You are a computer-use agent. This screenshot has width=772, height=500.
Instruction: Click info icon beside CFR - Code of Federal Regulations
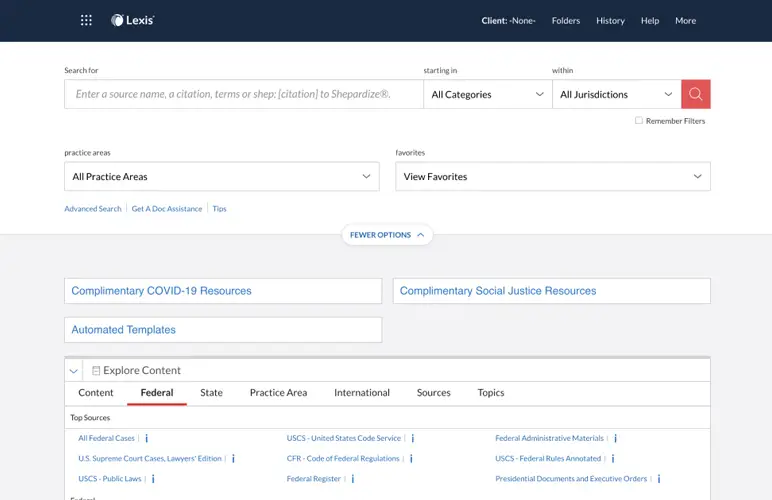[x=411, y=459]
